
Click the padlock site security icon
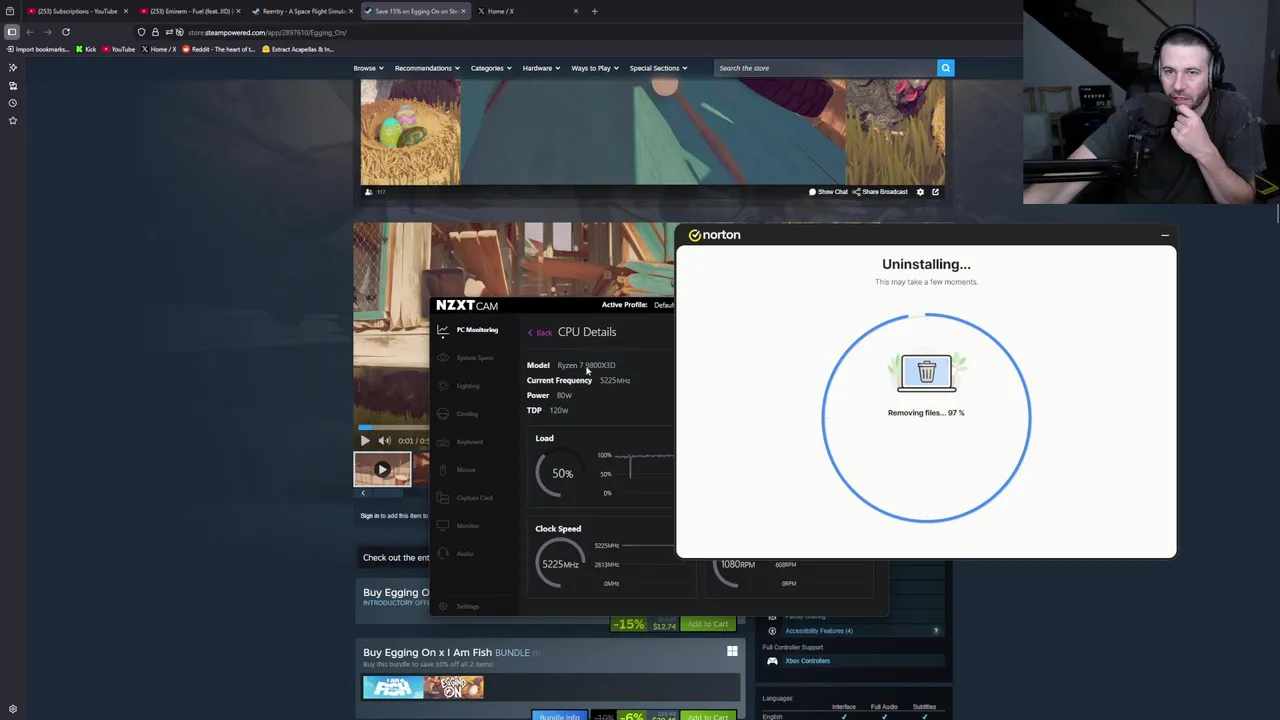tap(155, 32)
